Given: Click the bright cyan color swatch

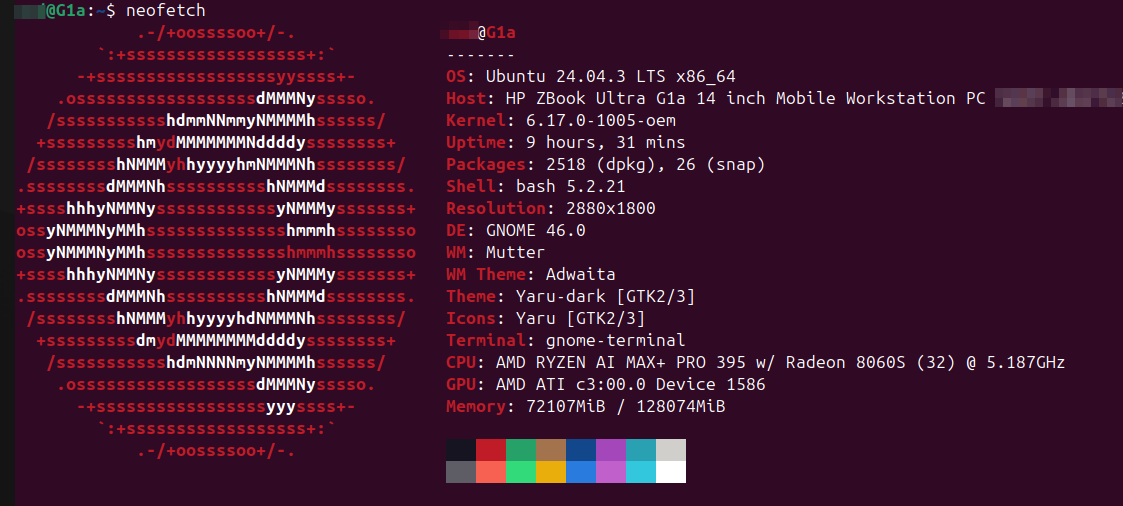Looking at the screenshot, I should (641, 472).
